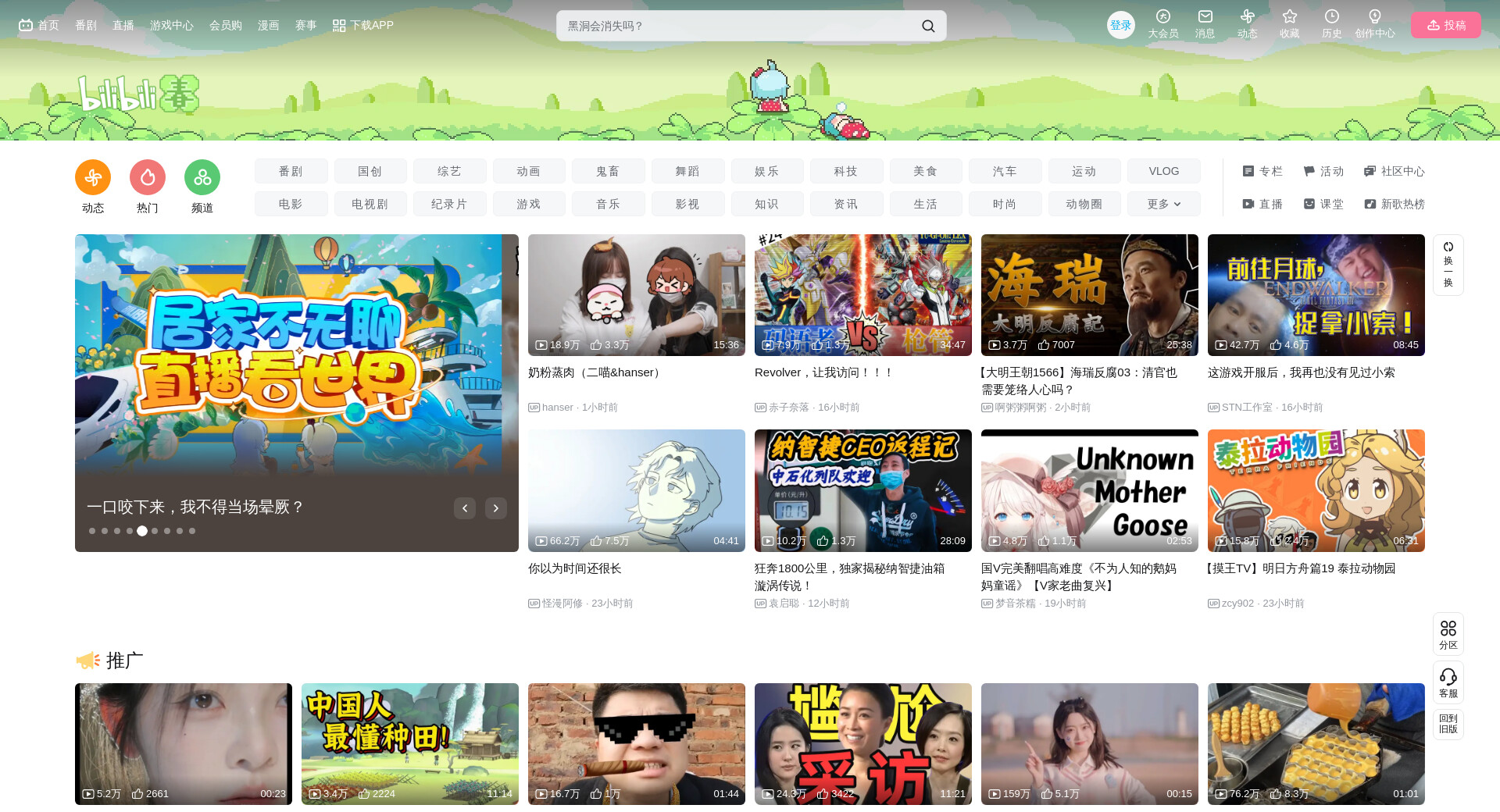The height and width of the screenshot is (812, 1500).
Task: Select the 鬼畜 category
Action: 609,171
